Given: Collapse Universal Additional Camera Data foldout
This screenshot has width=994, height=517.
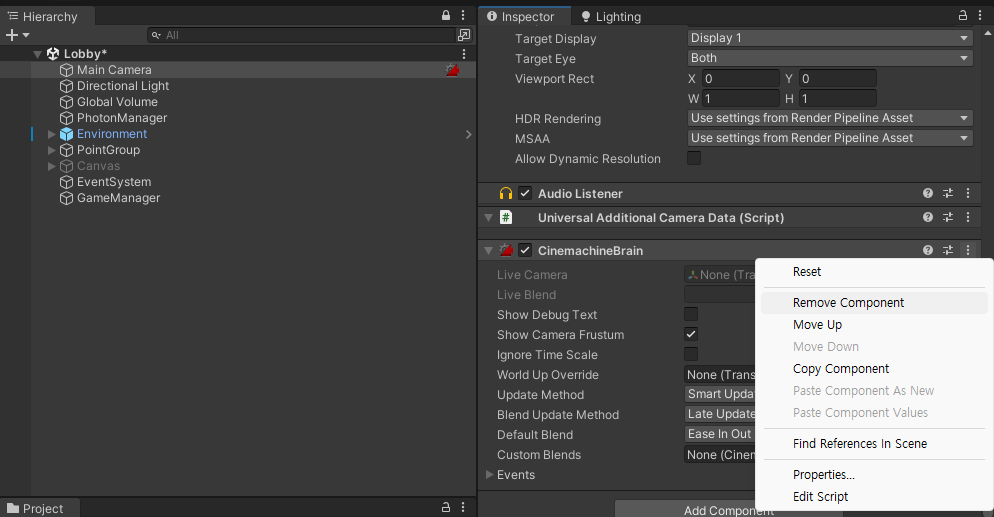Looking at the screenshot, I should (x=488, y=217).
